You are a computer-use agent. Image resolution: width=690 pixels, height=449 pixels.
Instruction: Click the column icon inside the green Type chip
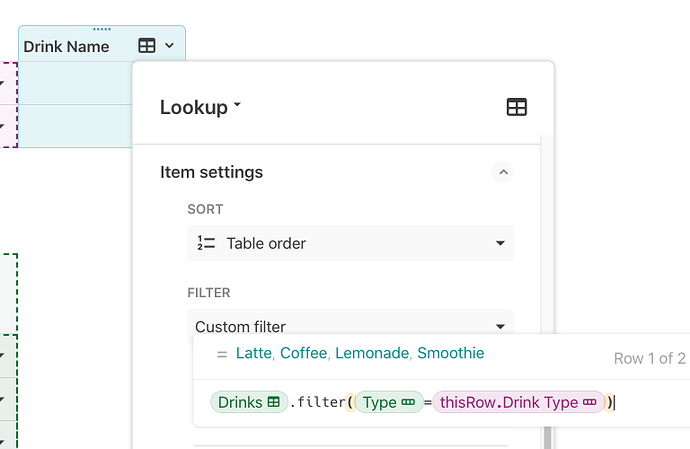click(408, 402)
